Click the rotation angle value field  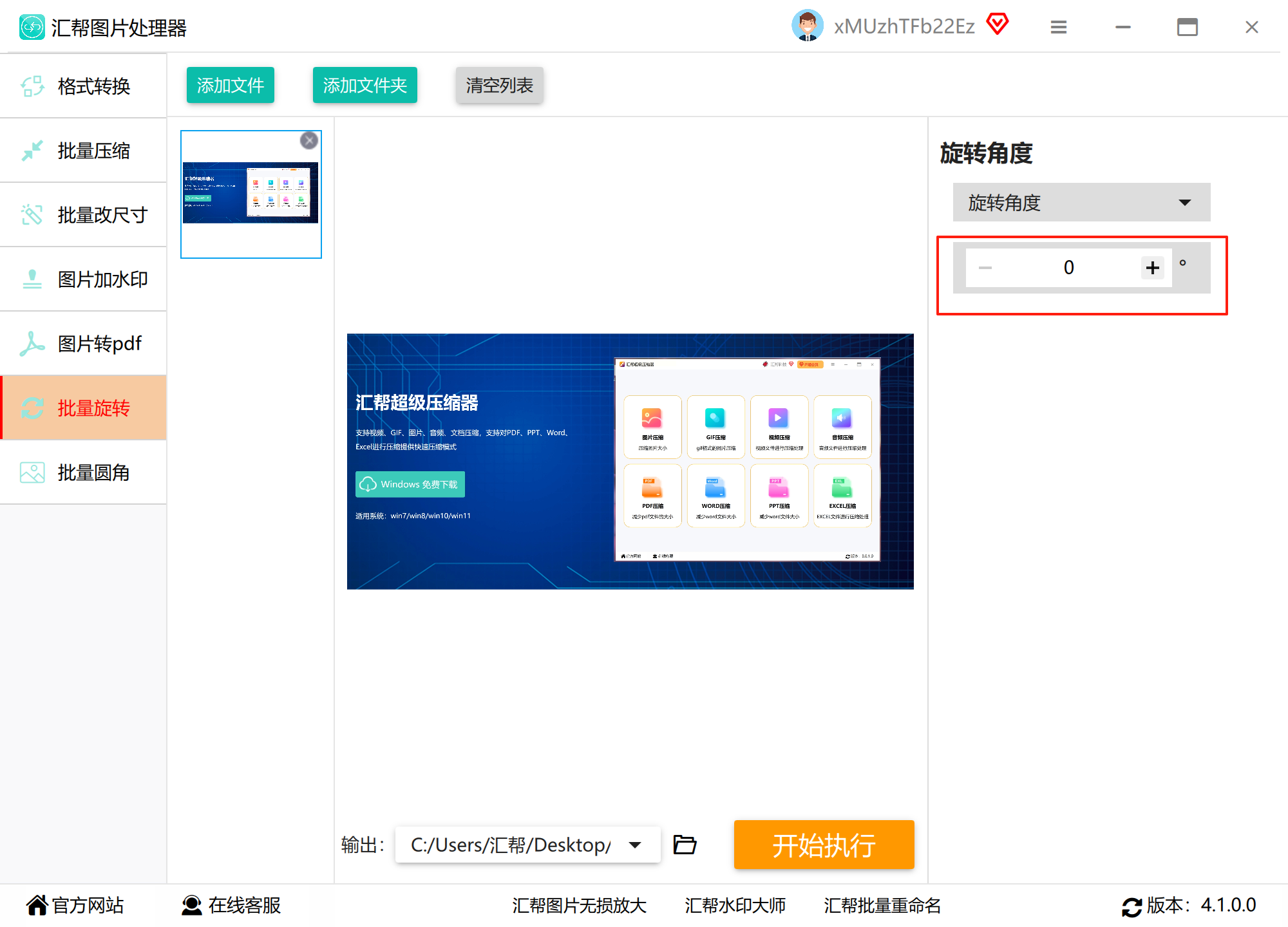coord(1068,268)
